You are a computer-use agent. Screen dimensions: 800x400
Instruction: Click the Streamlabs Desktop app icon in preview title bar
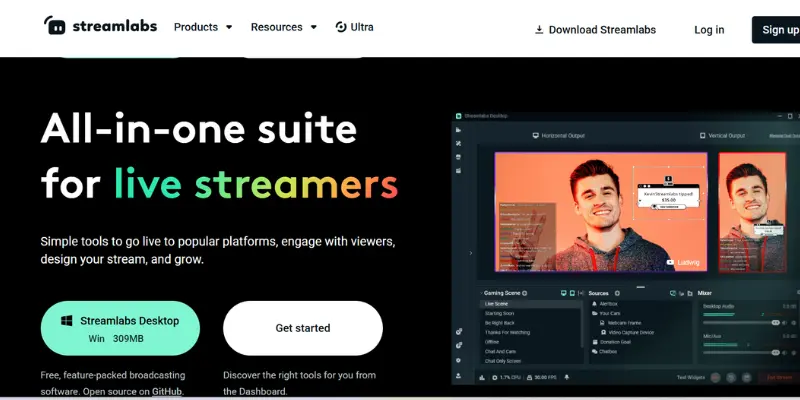click(x=459, y=116)
